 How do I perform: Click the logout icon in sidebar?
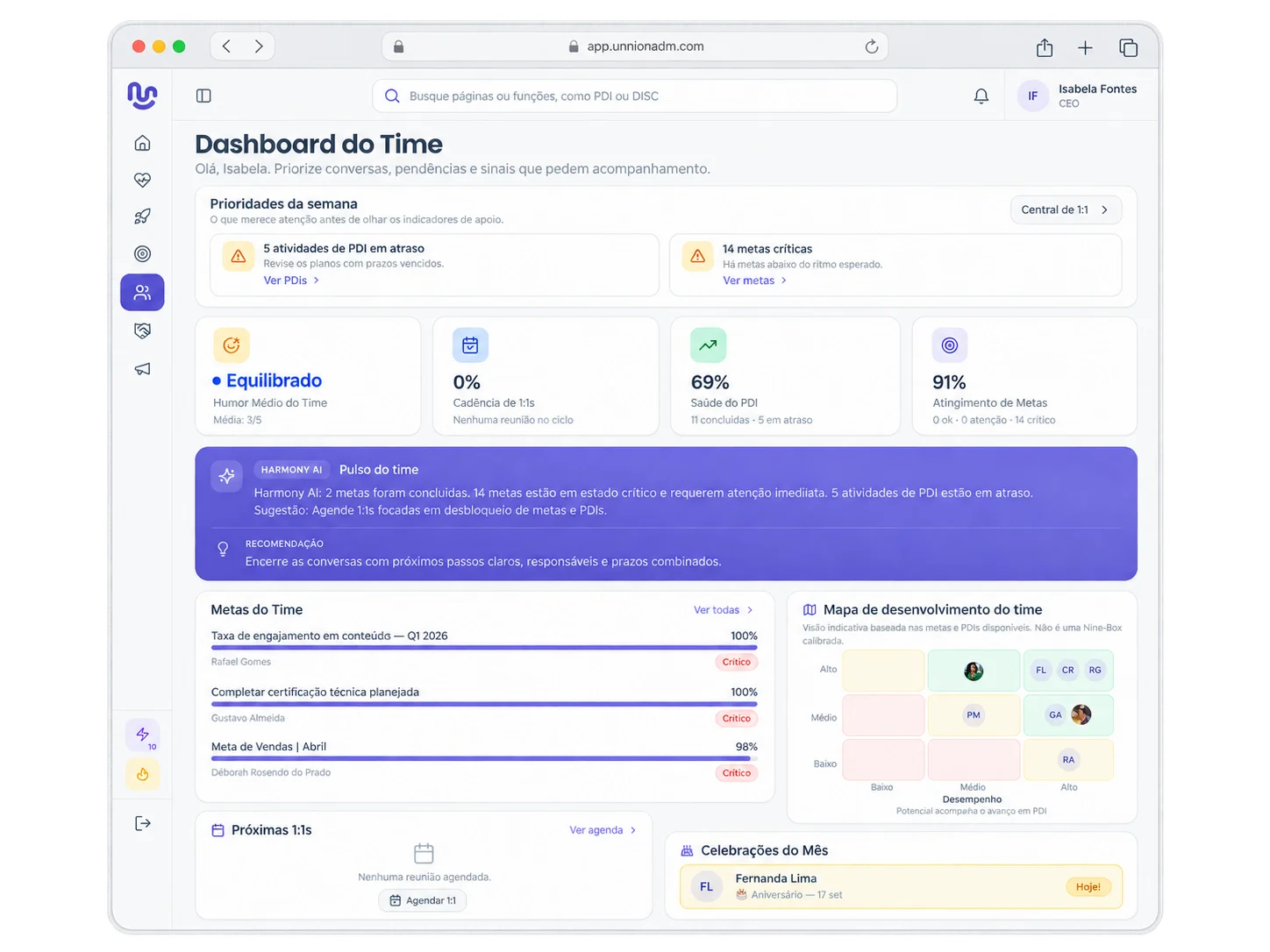[143, 823]
